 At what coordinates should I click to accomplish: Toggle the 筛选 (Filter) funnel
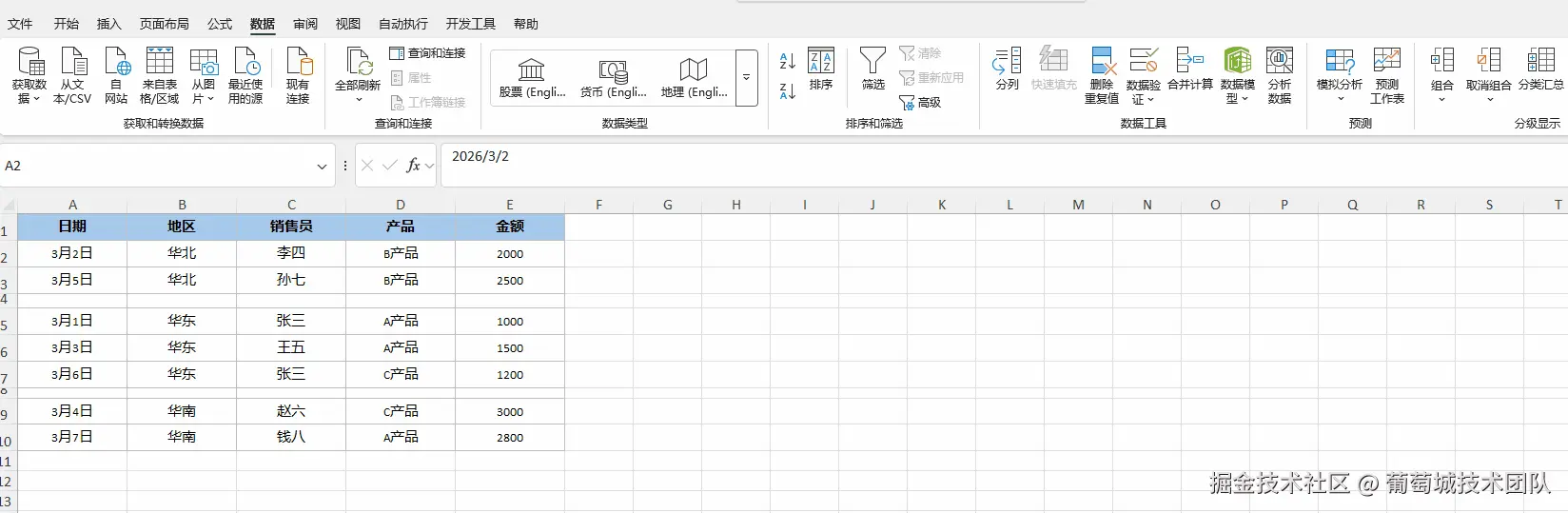click(x=872, y=69)
